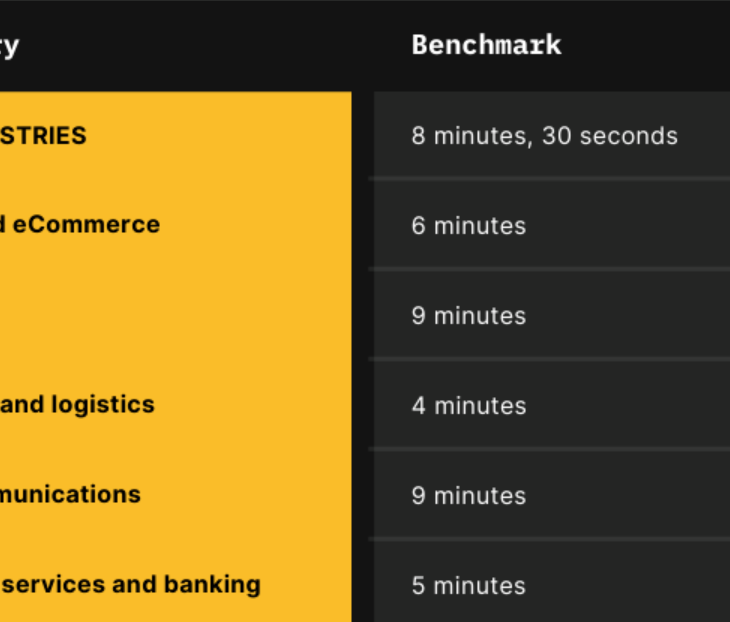Select the 'munications' industry row label
The image size is (730, 622).
(x=70, y=494)
